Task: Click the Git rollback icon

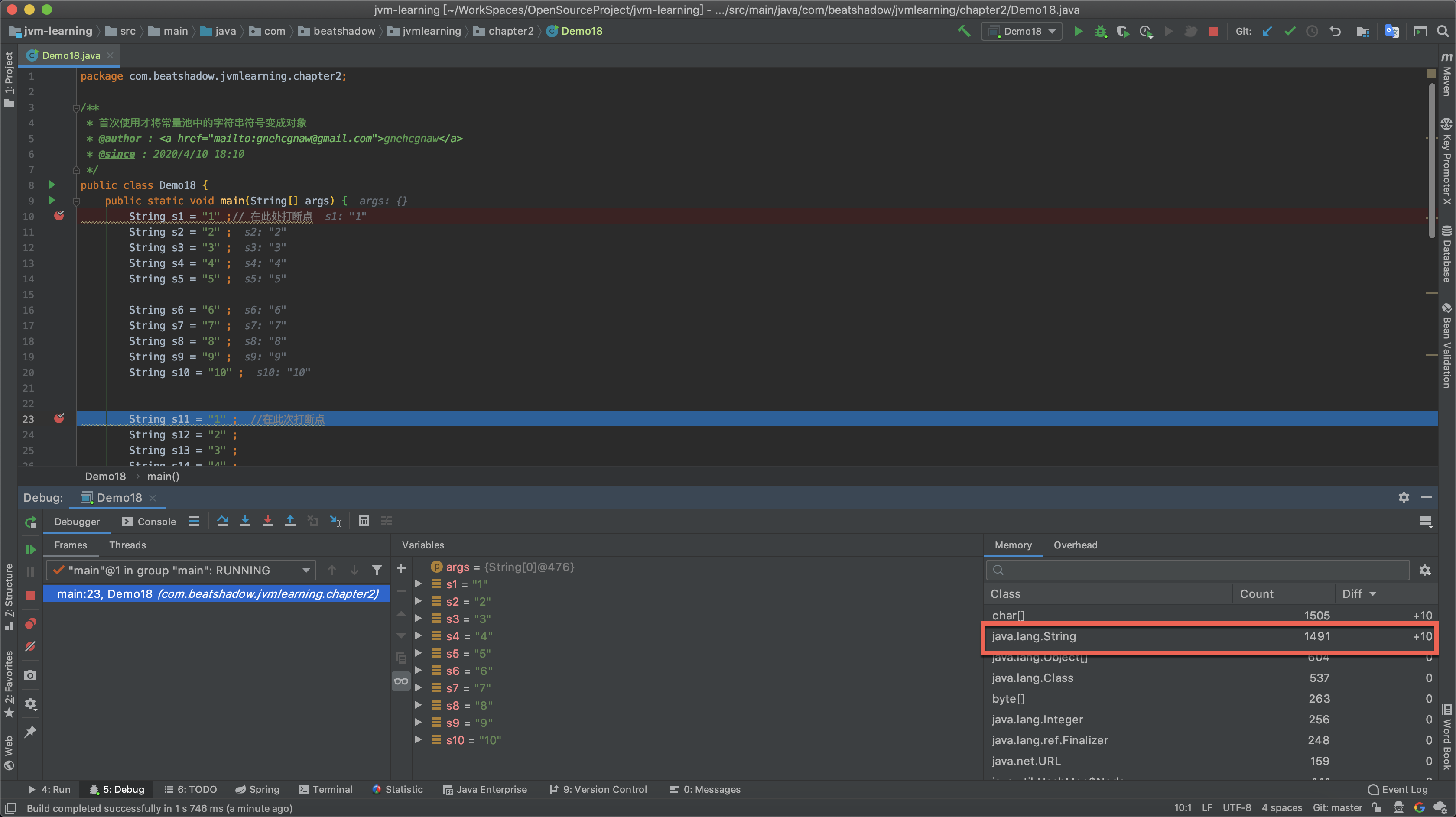Action: pos(1335,31)
